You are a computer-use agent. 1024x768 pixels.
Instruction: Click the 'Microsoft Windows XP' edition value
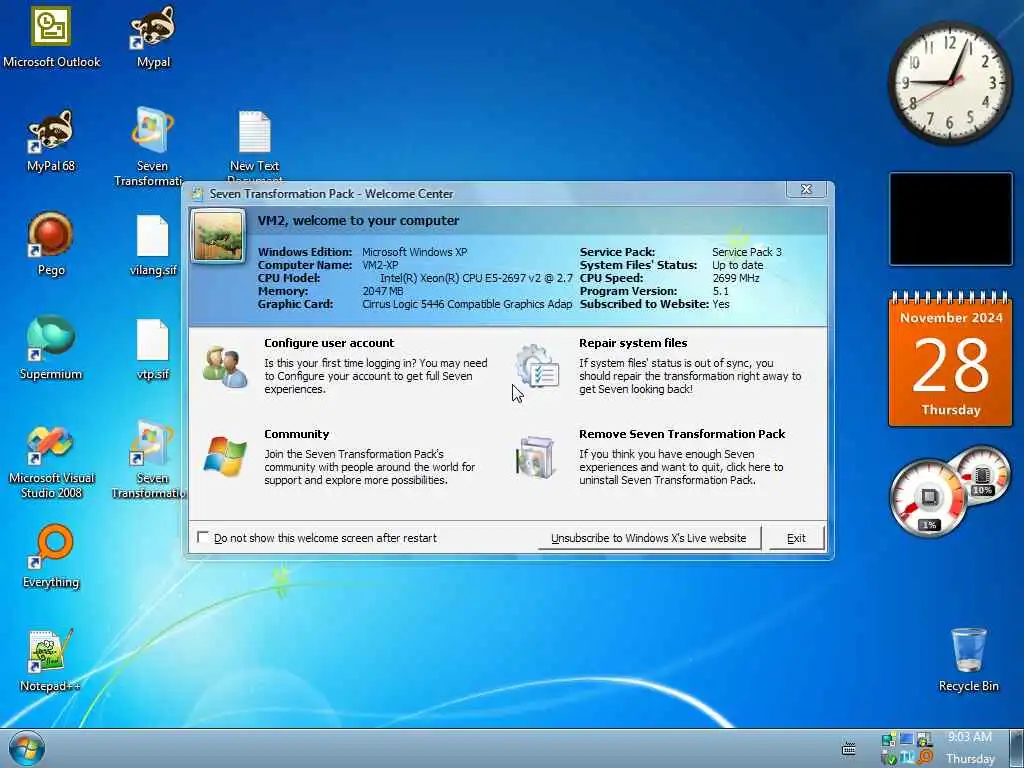[415, 252]
